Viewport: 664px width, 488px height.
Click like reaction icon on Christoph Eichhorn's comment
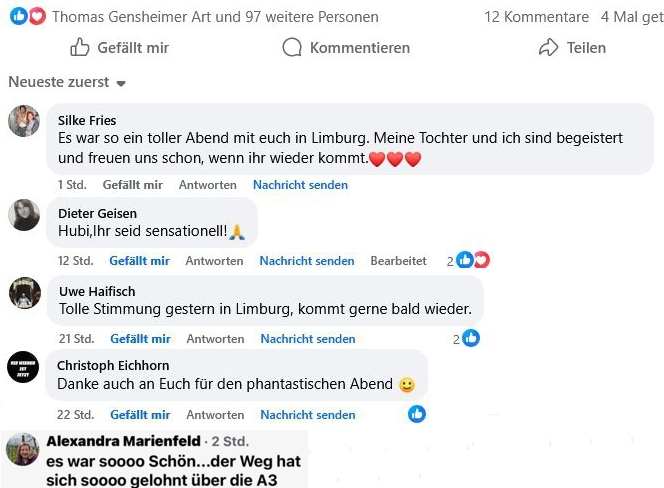(x=417, y=414)
